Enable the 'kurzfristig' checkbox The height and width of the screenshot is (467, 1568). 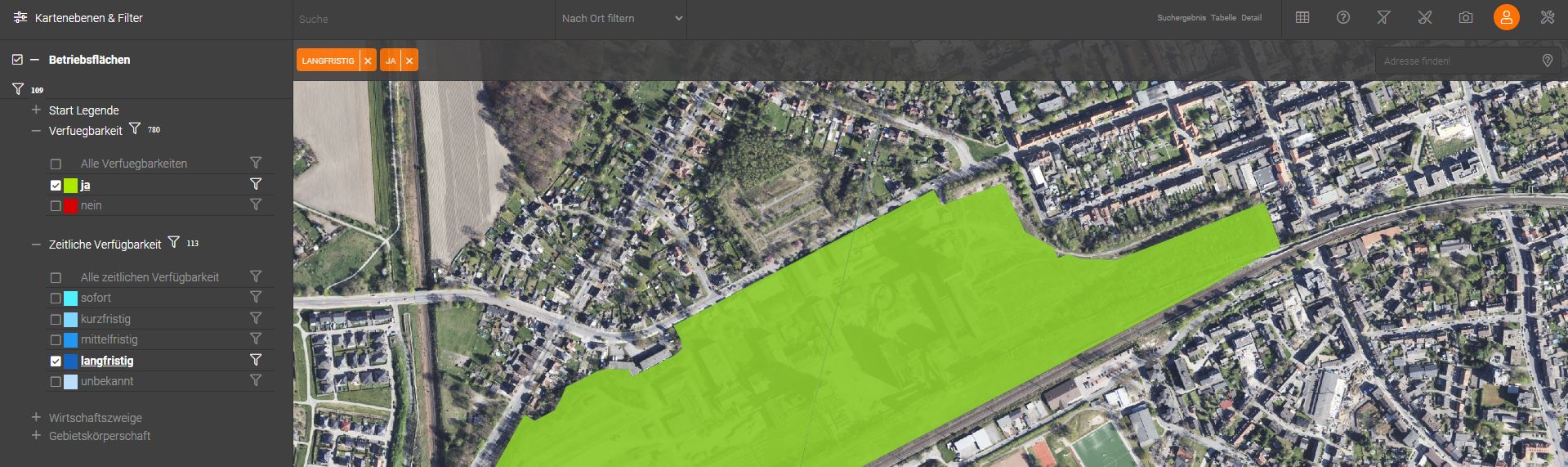[56, 320]
